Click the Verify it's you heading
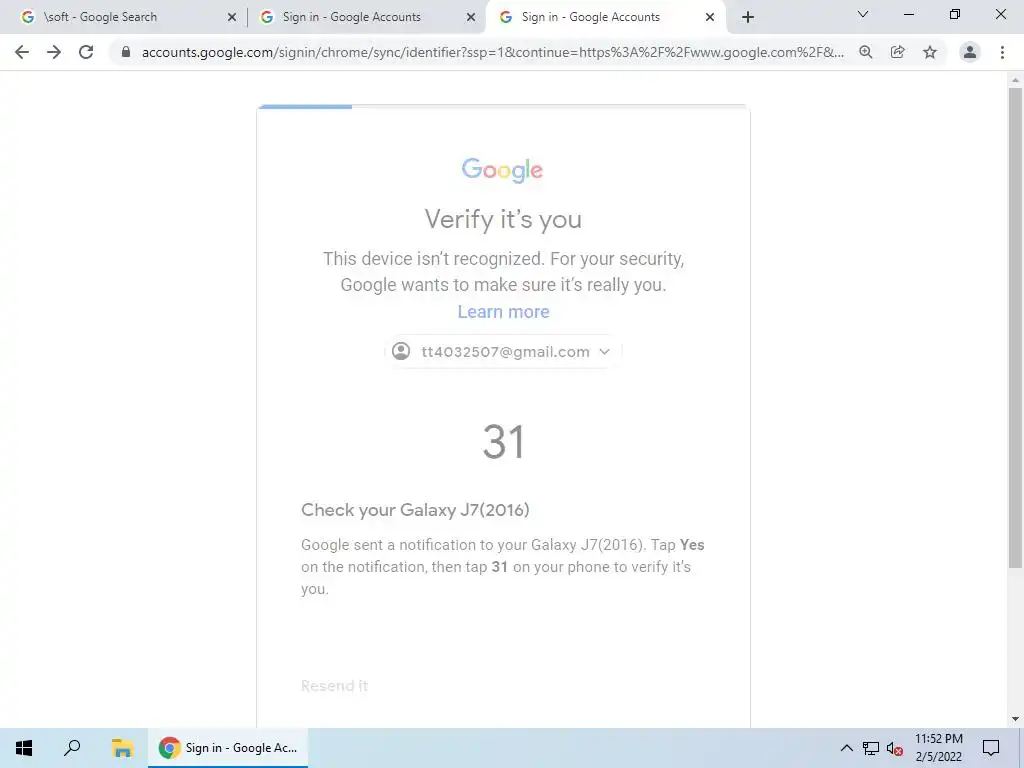 click(503, 219)
